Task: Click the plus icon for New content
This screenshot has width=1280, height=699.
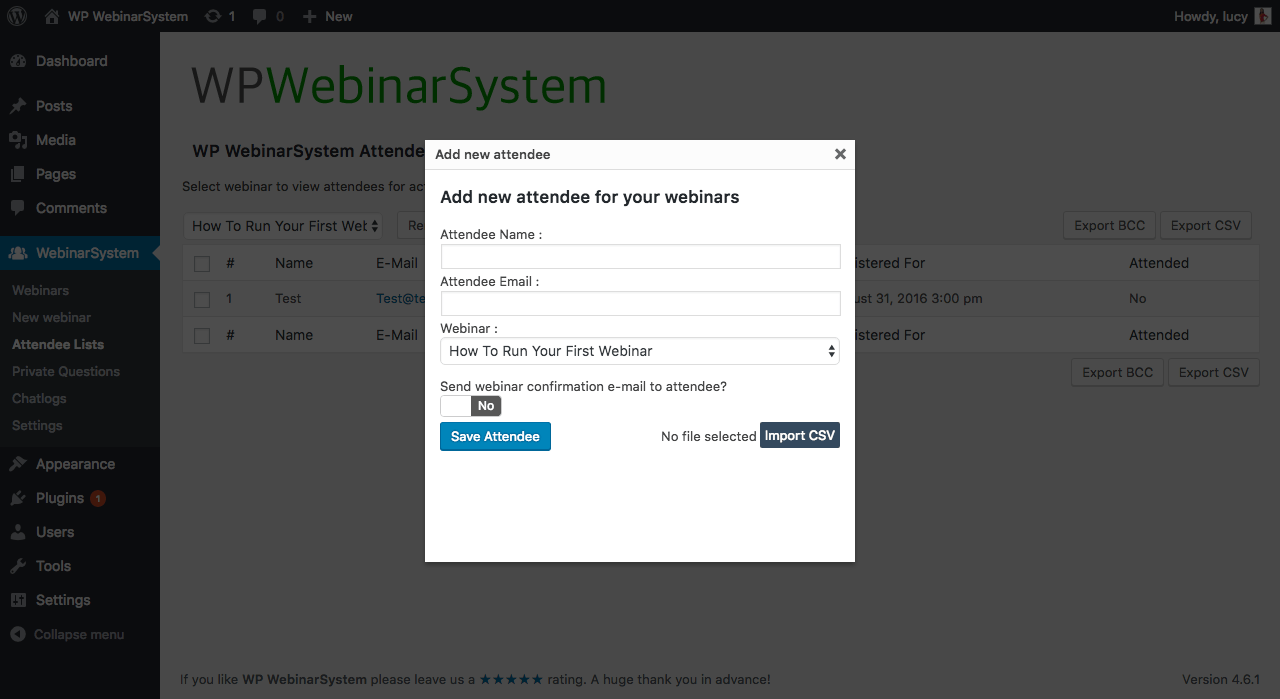Action: (309, 16)
